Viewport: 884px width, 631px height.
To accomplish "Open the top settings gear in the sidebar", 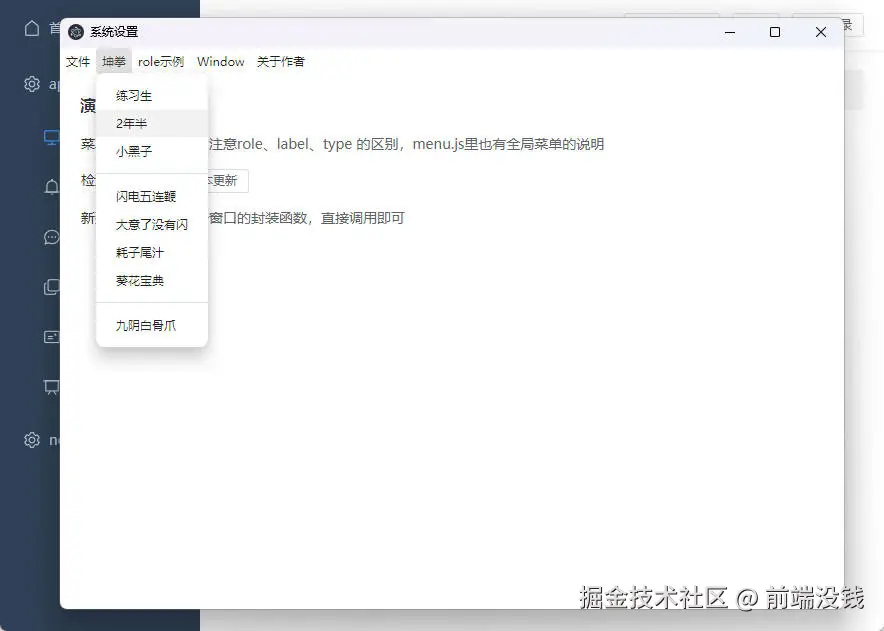I will point(32,84).
